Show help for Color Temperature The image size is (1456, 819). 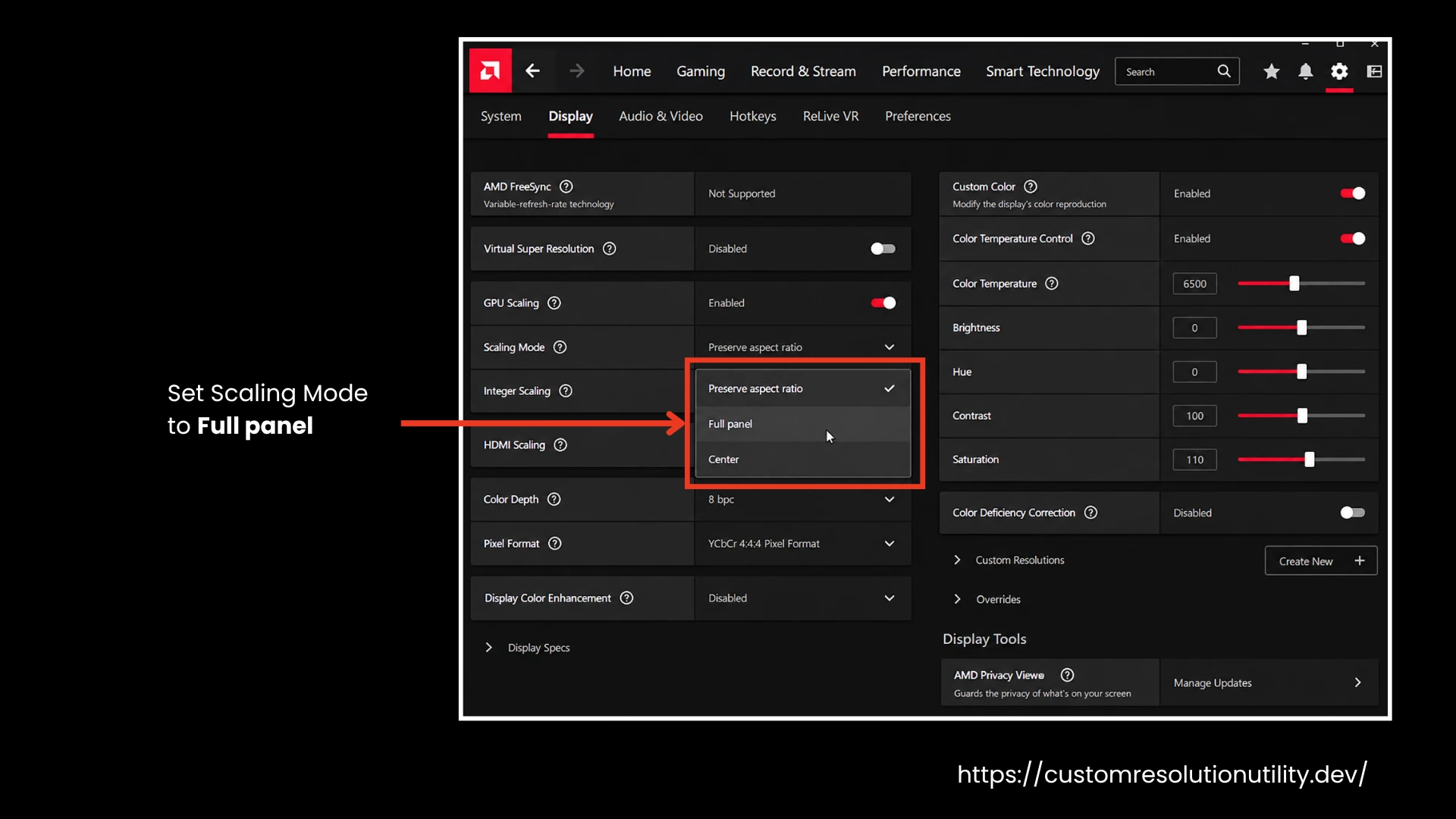click(x=1052, y=283)
